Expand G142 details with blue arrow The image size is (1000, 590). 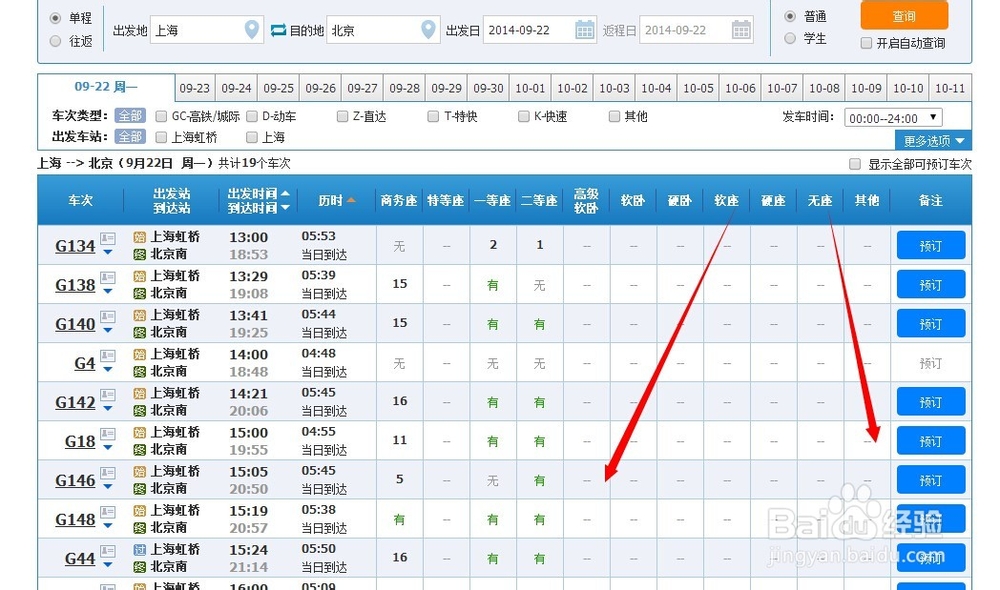tap(108, 408)
